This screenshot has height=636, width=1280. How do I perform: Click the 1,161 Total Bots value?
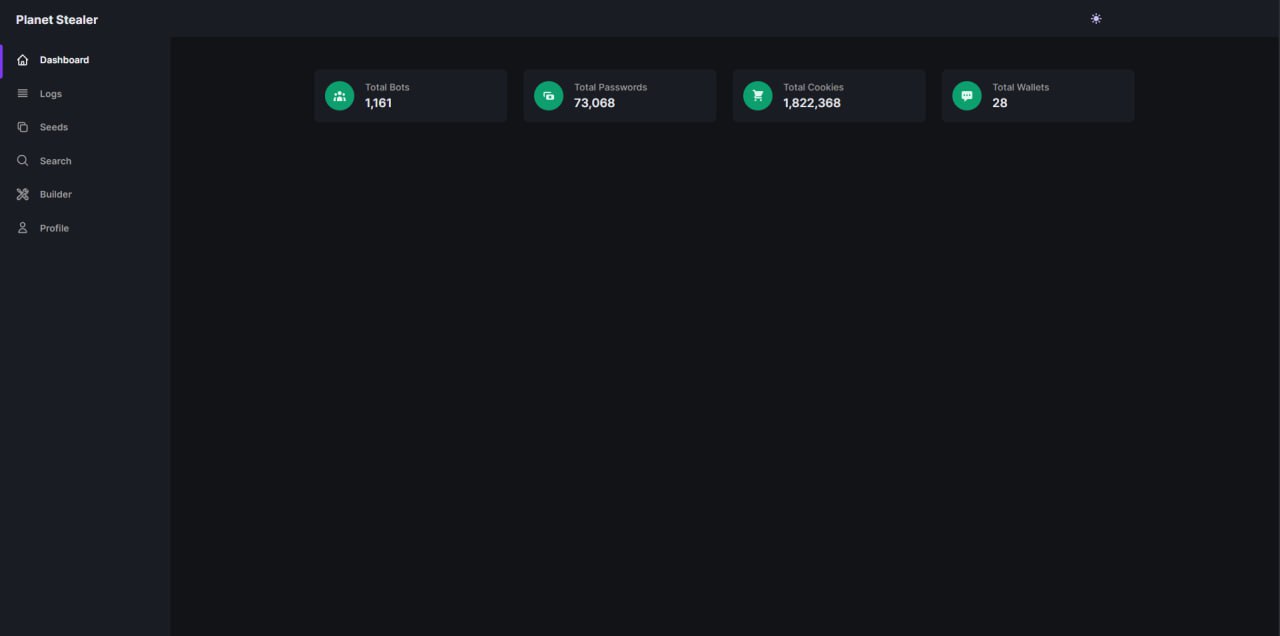click(x=378, y=103)
